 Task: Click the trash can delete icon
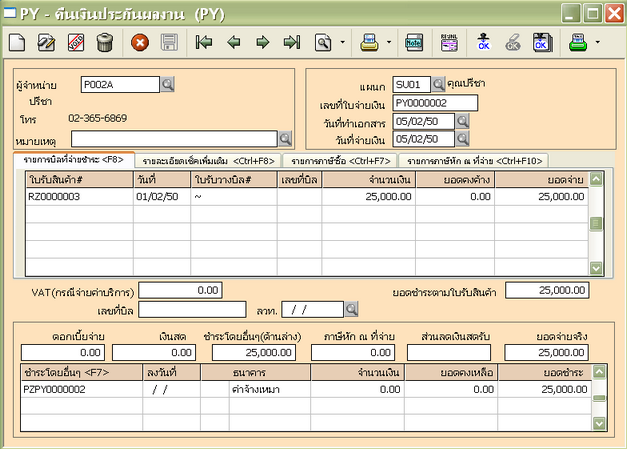(x=104, y=42)
